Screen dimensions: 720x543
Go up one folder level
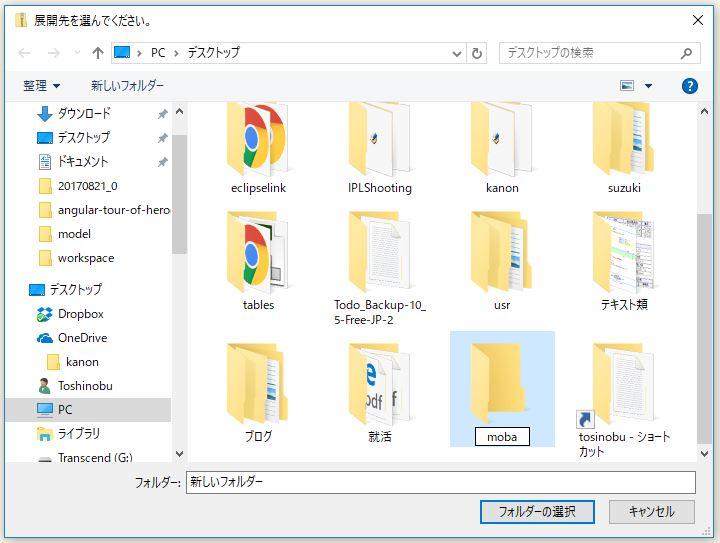pos(97,53)
